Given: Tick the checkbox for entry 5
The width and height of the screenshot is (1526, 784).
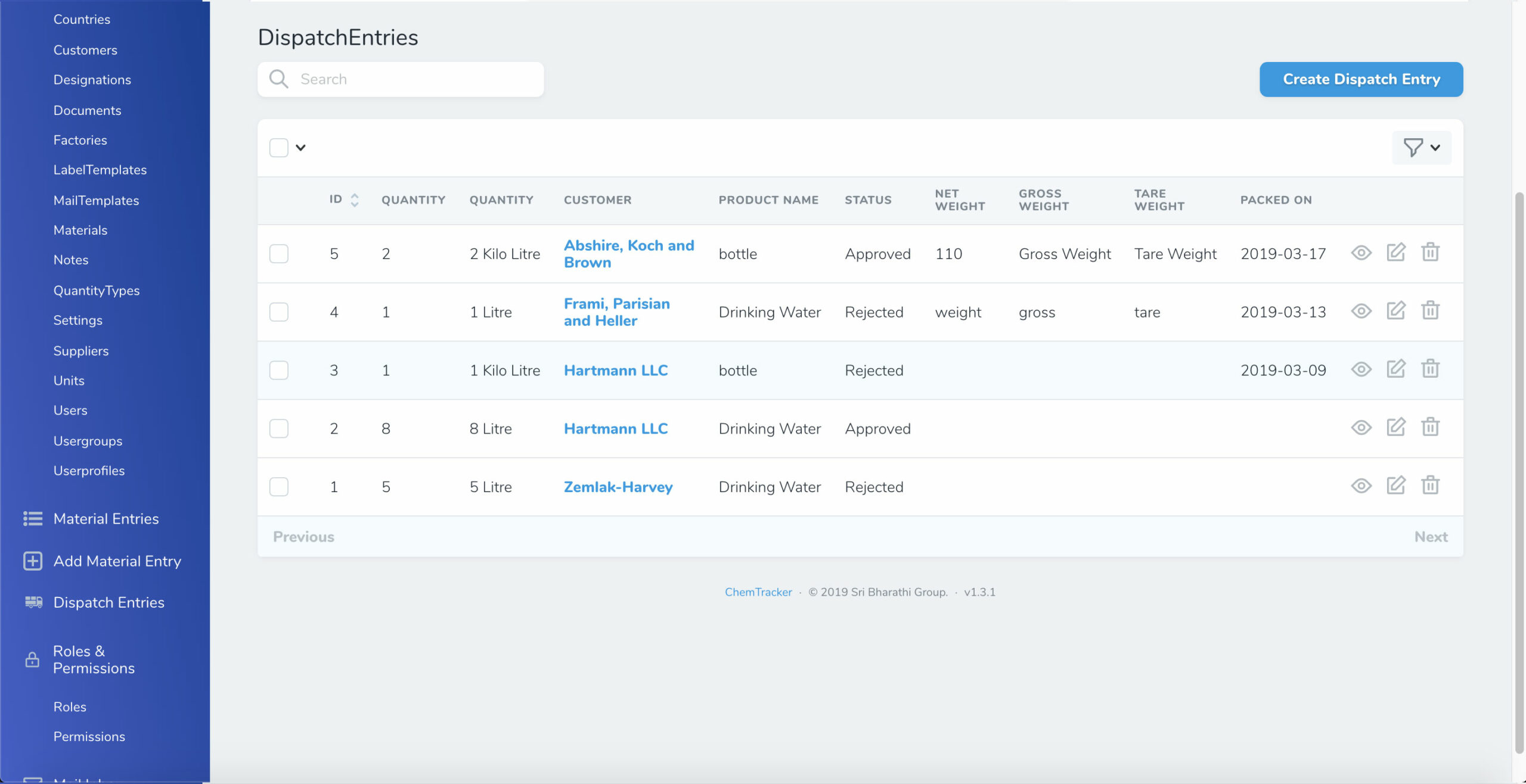Looking at the screenshot, I should pyautogui.click(x=278, y=254).
